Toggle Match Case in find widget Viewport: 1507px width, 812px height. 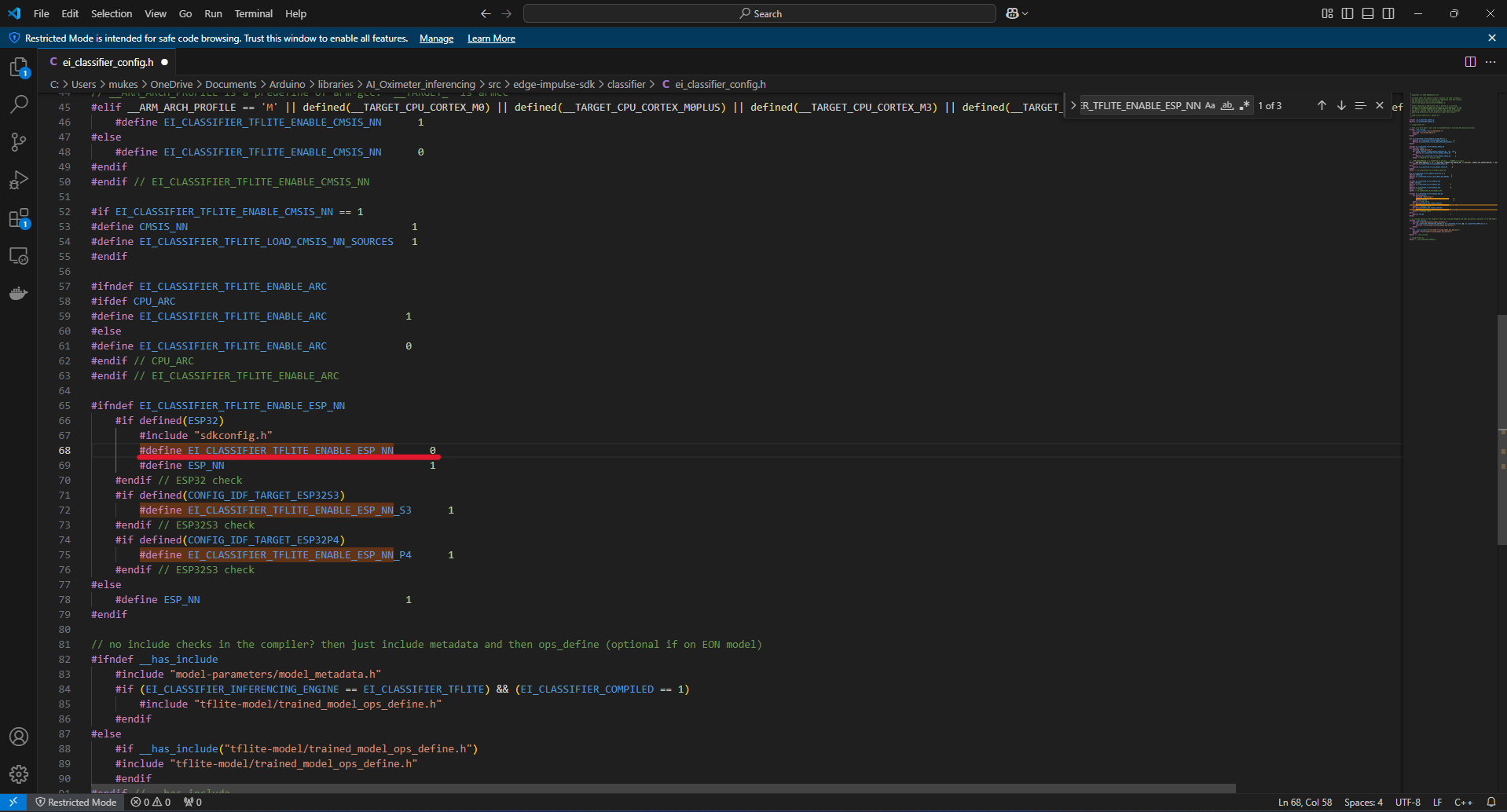tap(1210, 105)
